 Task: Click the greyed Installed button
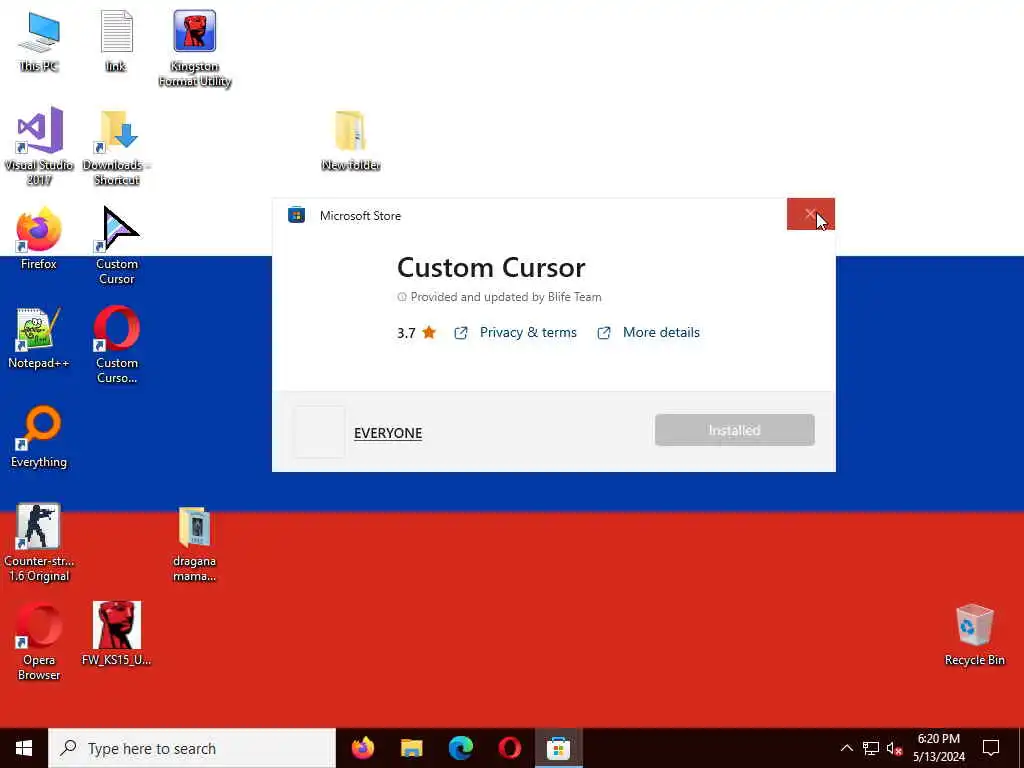click(735, 430)
